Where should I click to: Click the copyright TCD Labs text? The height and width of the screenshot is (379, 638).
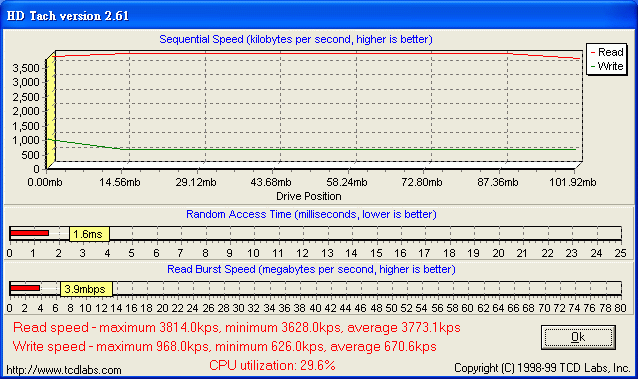542,368
